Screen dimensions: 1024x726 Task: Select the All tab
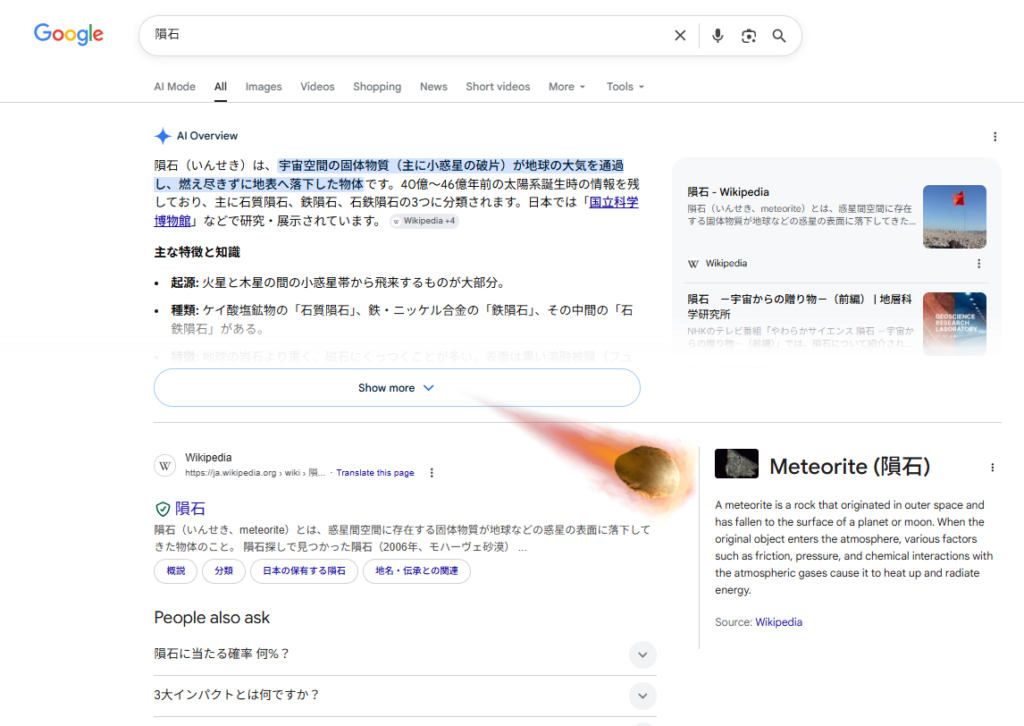pyautogui.click(x=221, y=86)
